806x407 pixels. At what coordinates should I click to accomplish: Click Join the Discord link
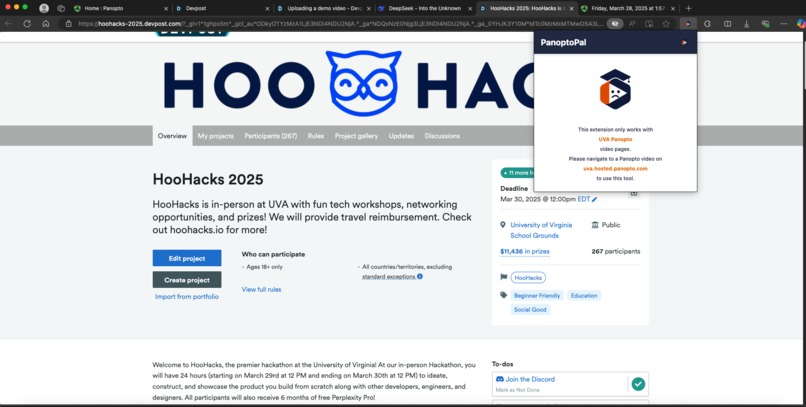(x=530, y=379)
